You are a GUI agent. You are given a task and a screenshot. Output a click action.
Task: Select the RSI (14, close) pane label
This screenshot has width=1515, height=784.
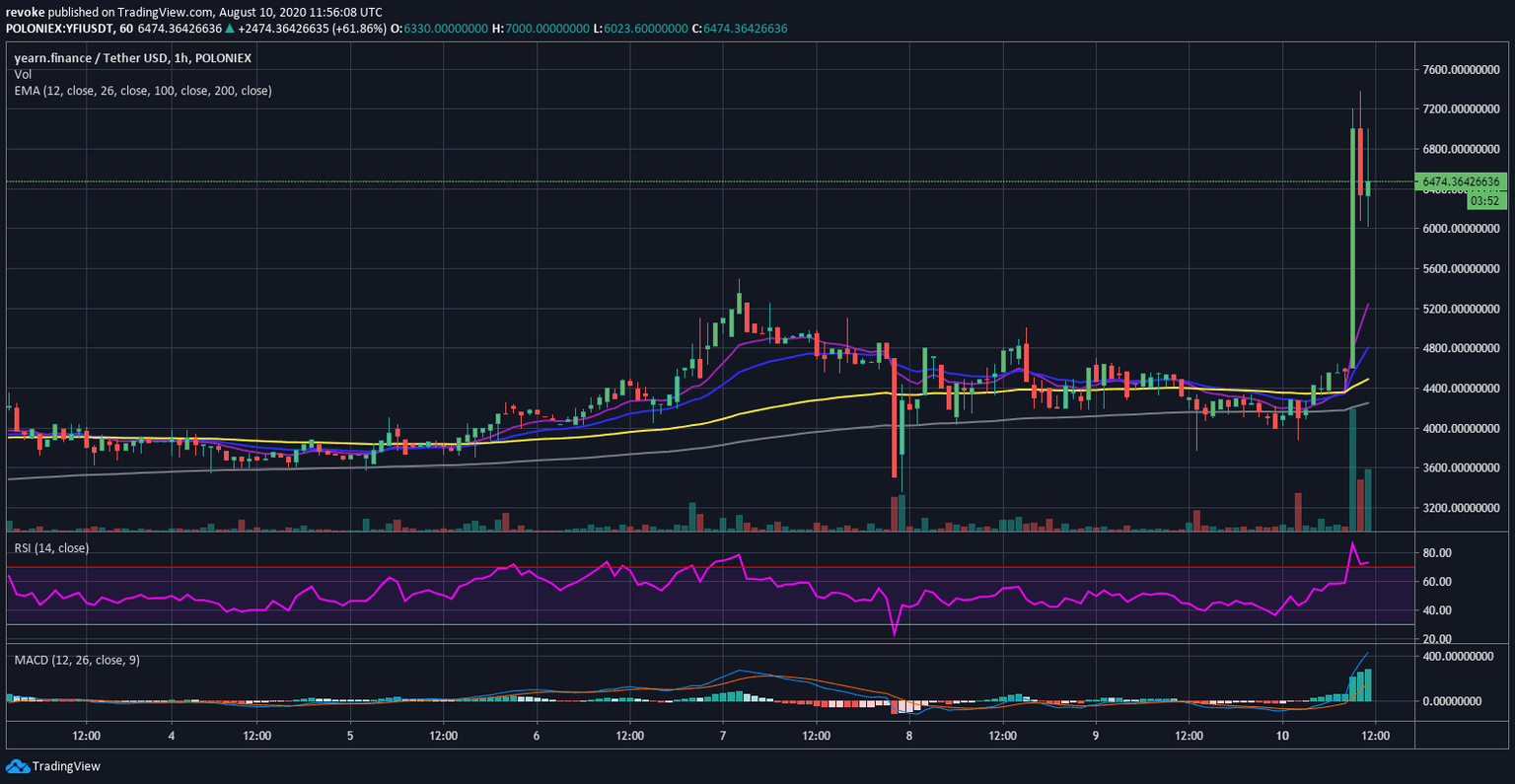51,548
